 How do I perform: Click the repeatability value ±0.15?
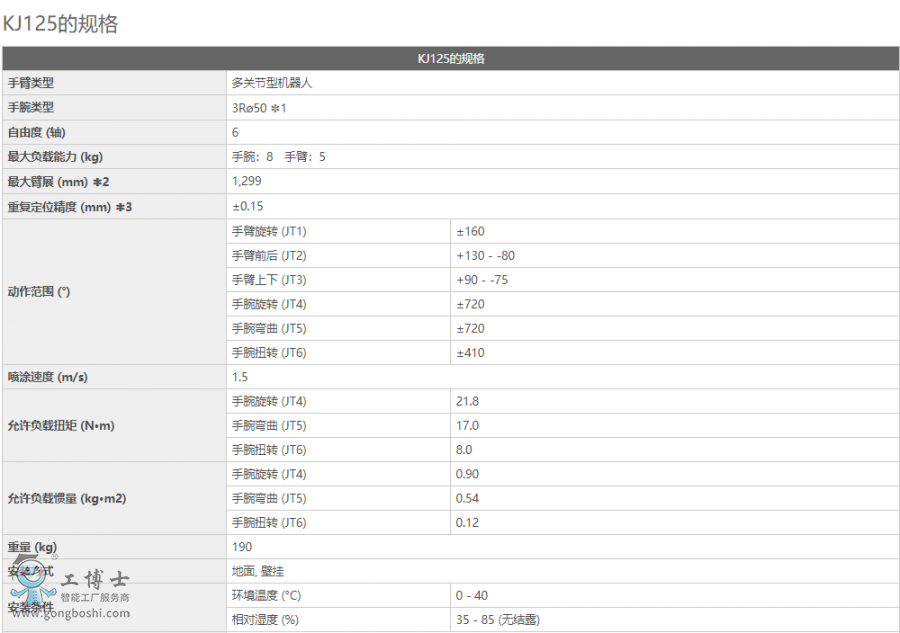[x=247, y=206]
